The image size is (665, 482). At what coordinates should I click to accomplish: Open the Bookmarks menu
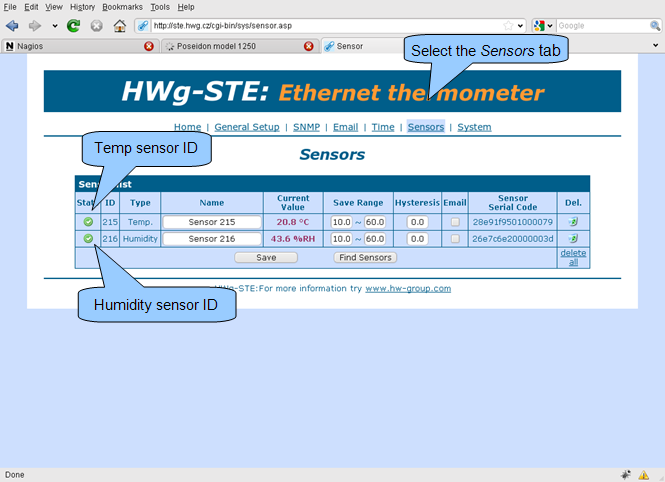[x=122, y=7]
